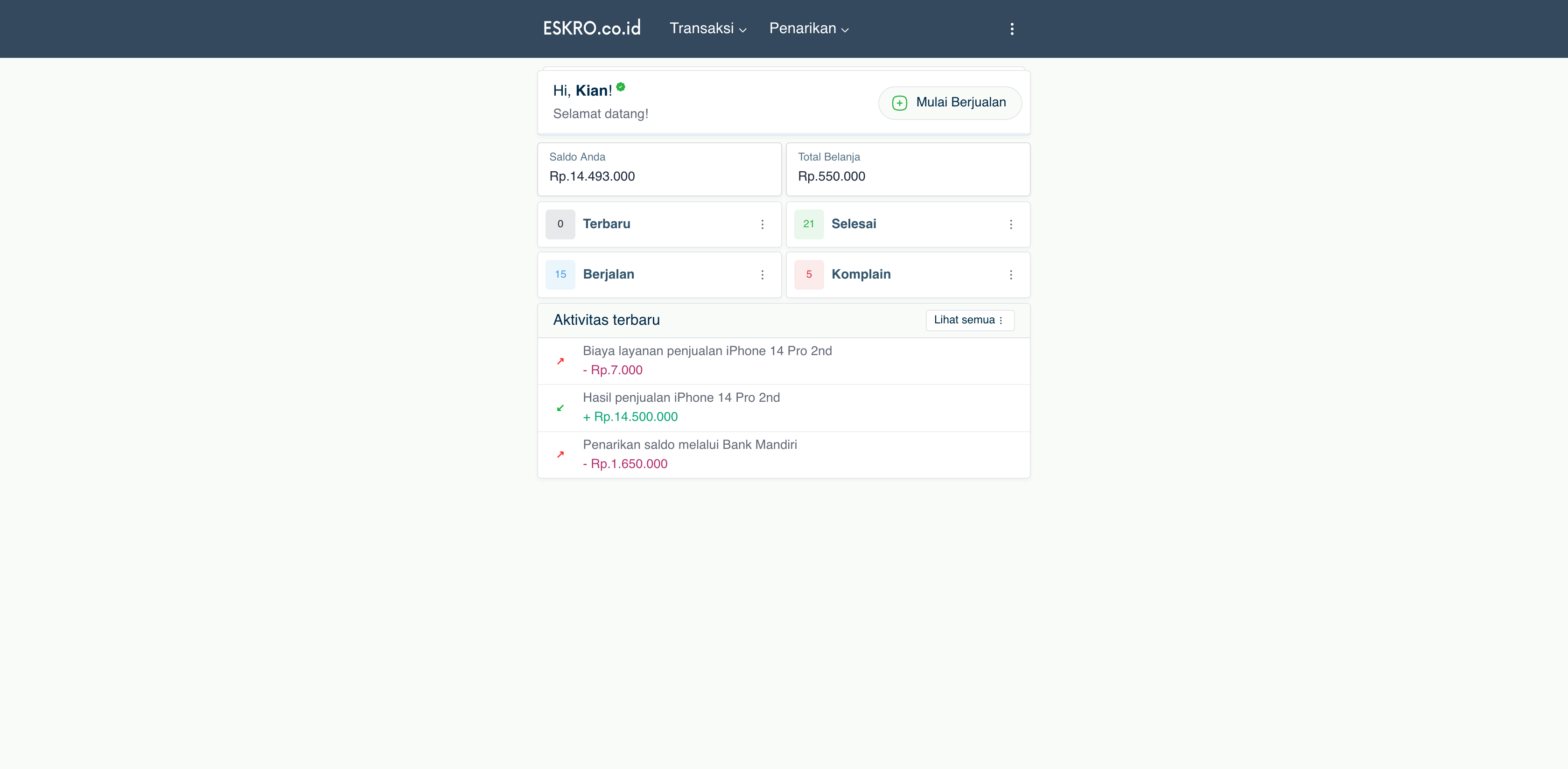Click the red arrow next to Biaya layanan
The image size is (1568, 769).
point(560,361)
